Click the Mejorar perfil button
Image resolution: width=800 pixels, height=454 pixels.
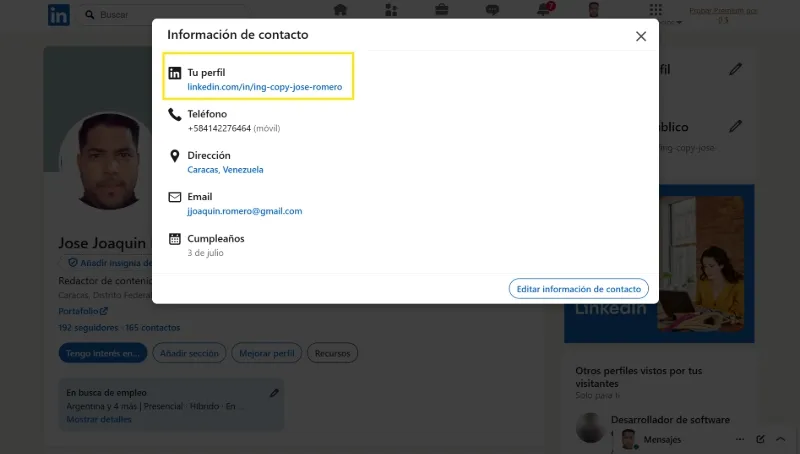click(x=266, y=353)
